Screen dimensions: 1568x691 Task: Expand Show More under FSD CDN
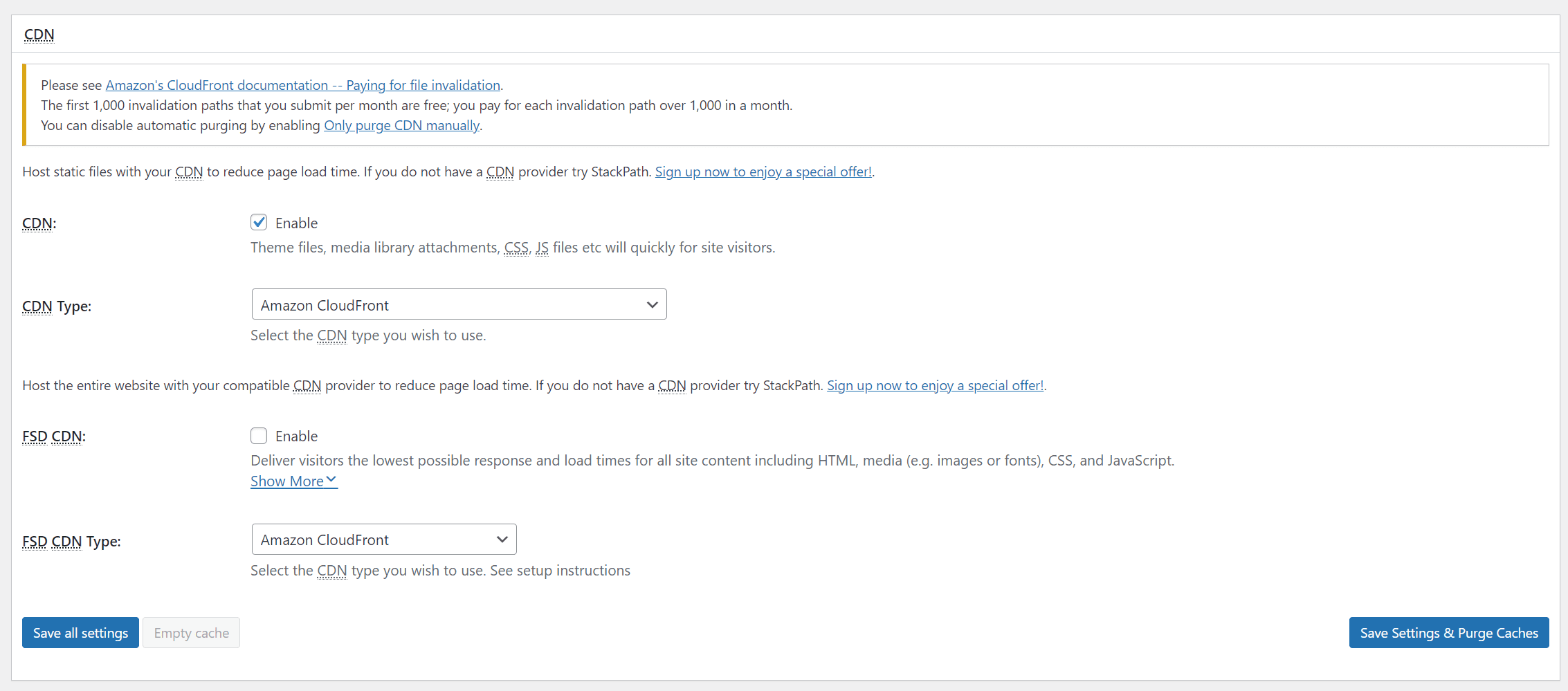coord(293,481)
